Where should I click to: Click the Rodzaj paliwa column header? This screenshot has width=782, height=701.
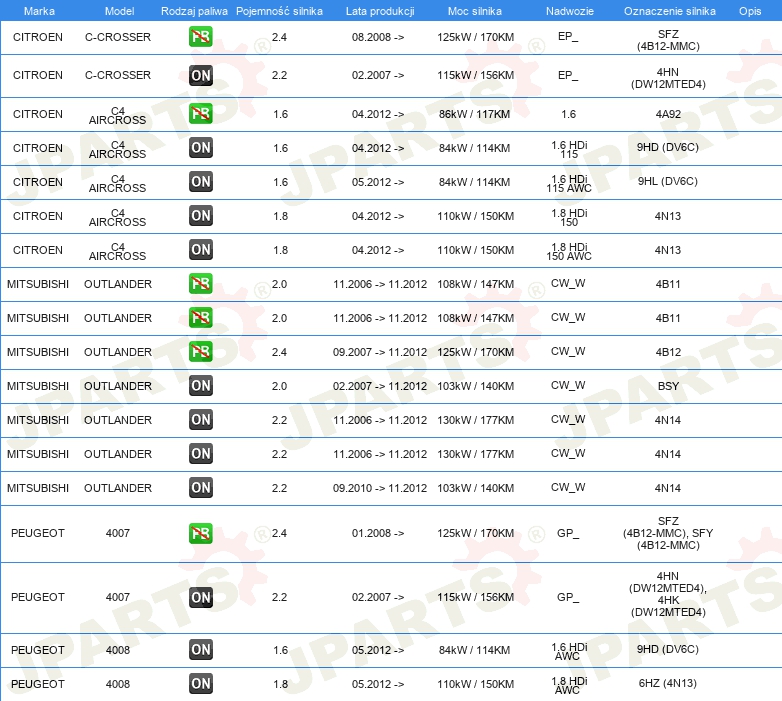coord(194,10)
